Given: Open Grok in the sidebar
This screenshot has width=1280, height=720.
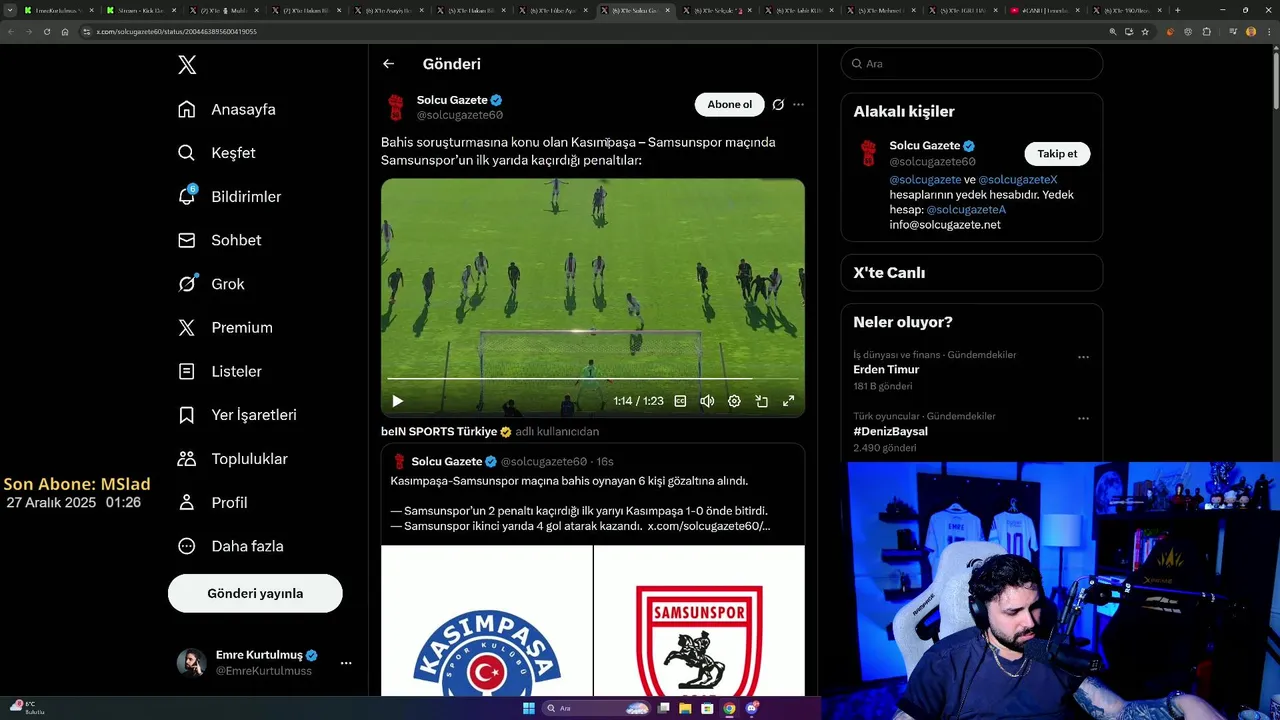Looking at the screenshot, I should [x=212, y=284].
